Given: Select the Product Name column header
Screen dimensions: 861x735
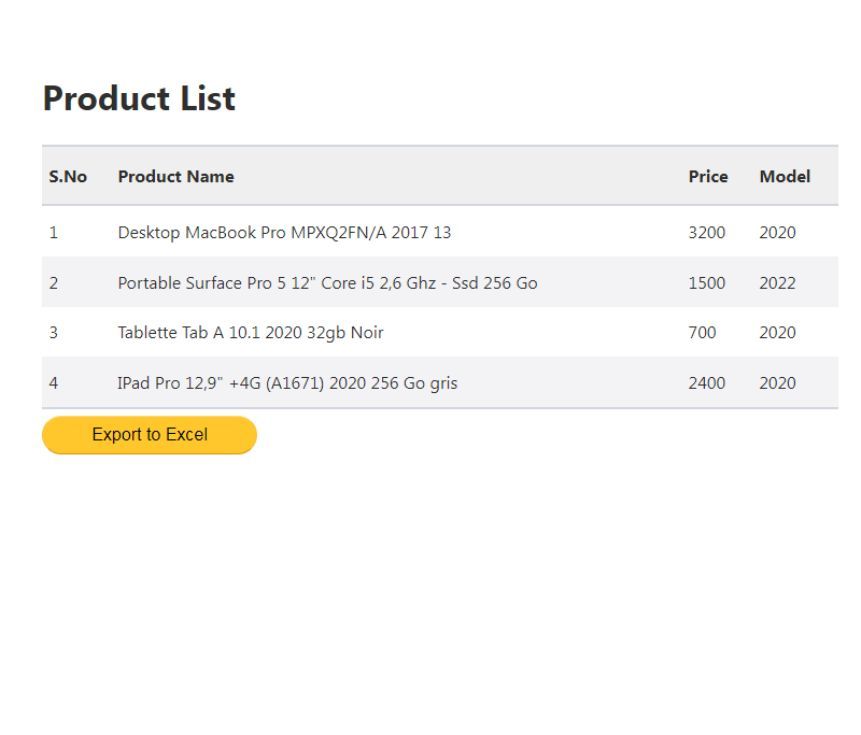Looking at the screenshot, I should 176,177.
